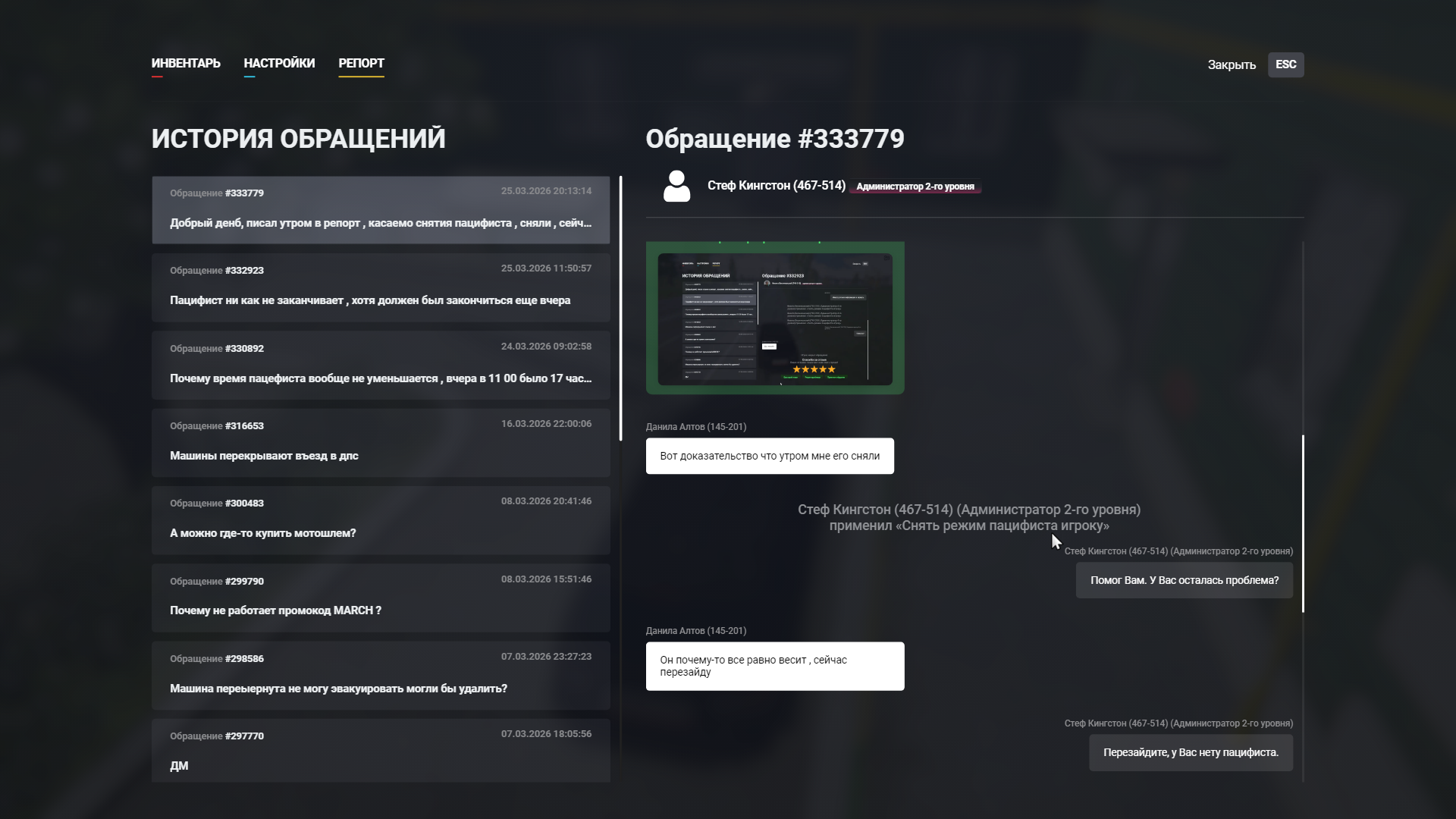This screenshot has width=1456, height=819.
Task: Open report #299790 about promo code MARCH
Action: [381, 598]
